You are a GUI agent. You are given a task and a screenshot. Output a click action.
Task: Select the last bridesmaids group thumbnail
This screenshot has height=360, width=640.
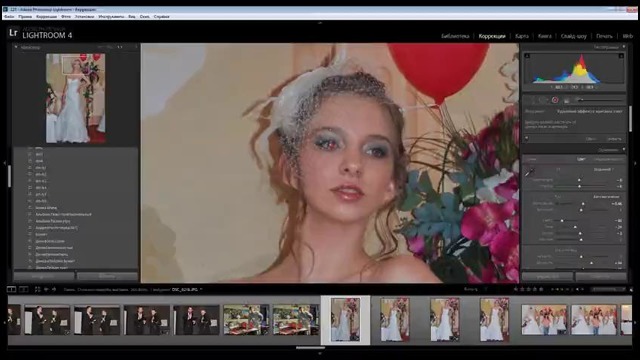(594, 320)
